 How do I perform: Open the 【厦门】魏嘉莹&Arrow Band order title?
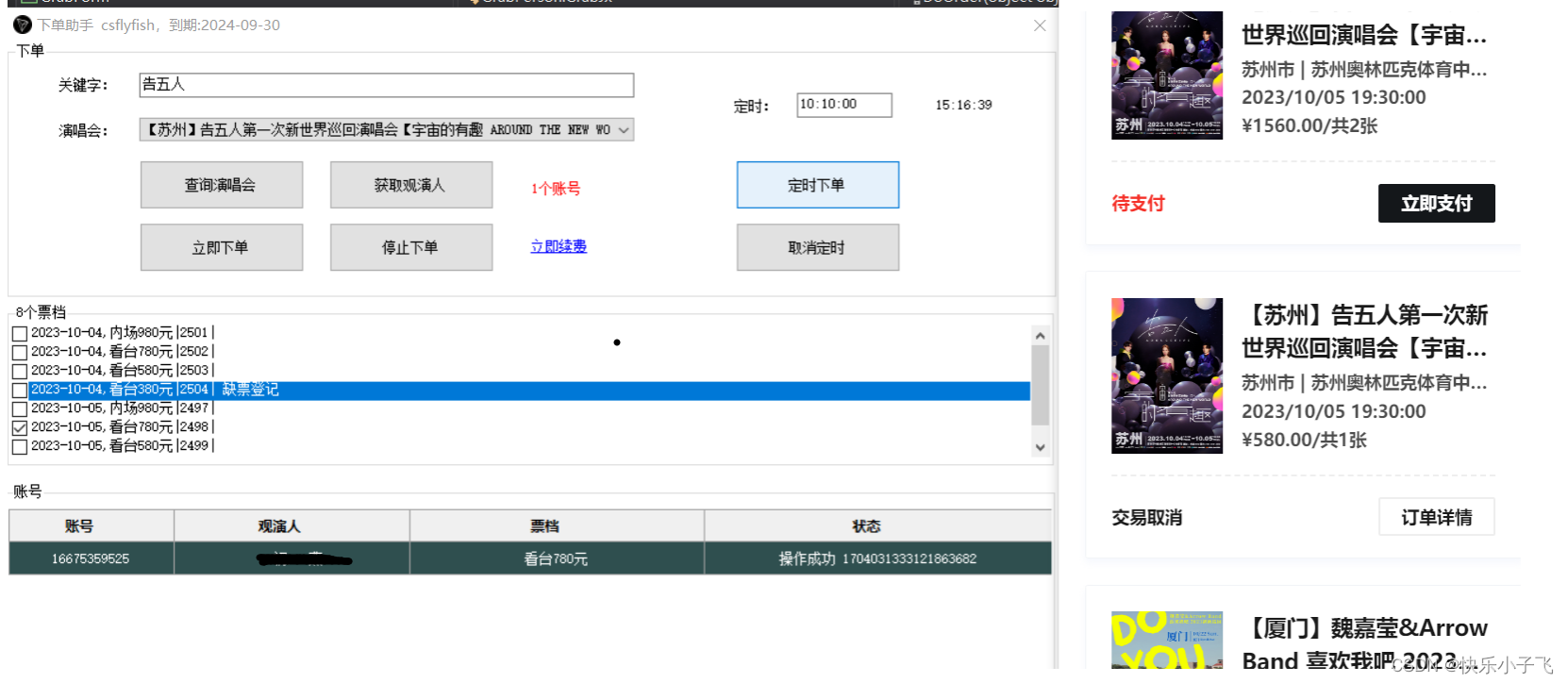[x=1365, y=644]
